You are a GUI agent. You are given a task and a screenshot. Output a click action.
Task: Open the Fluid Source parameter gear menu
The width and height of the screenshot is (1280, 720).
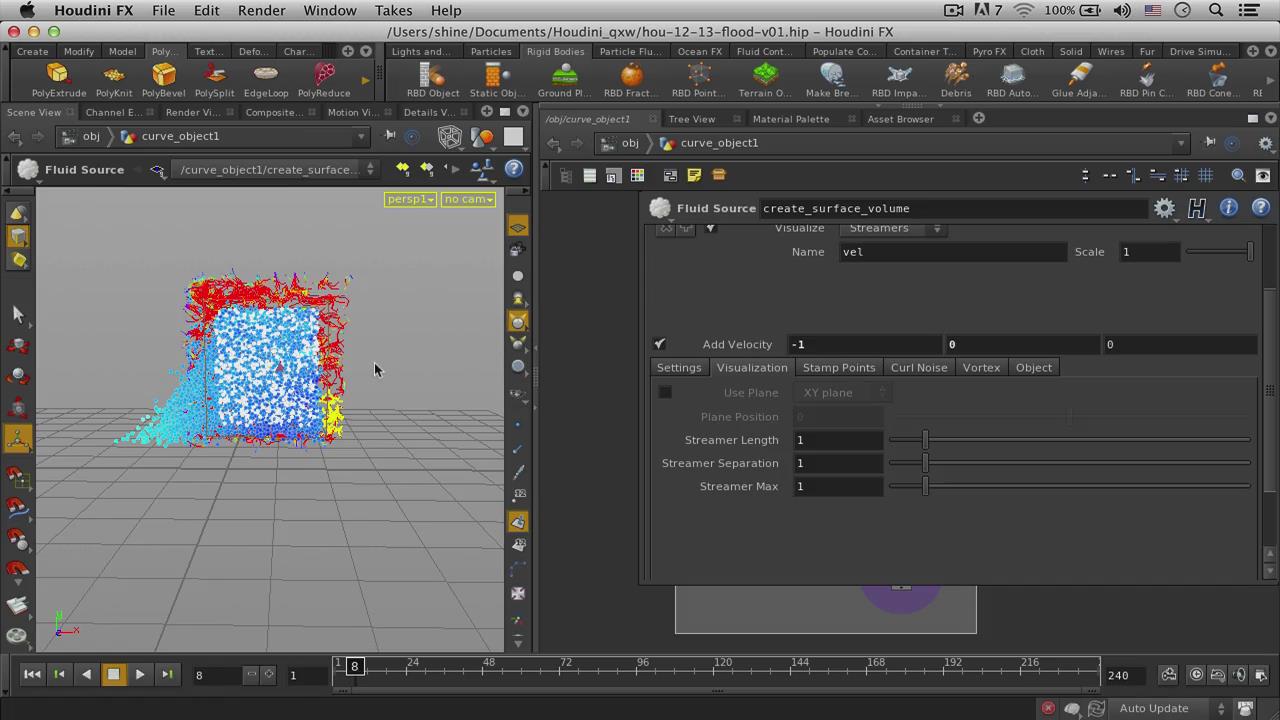1165,208
